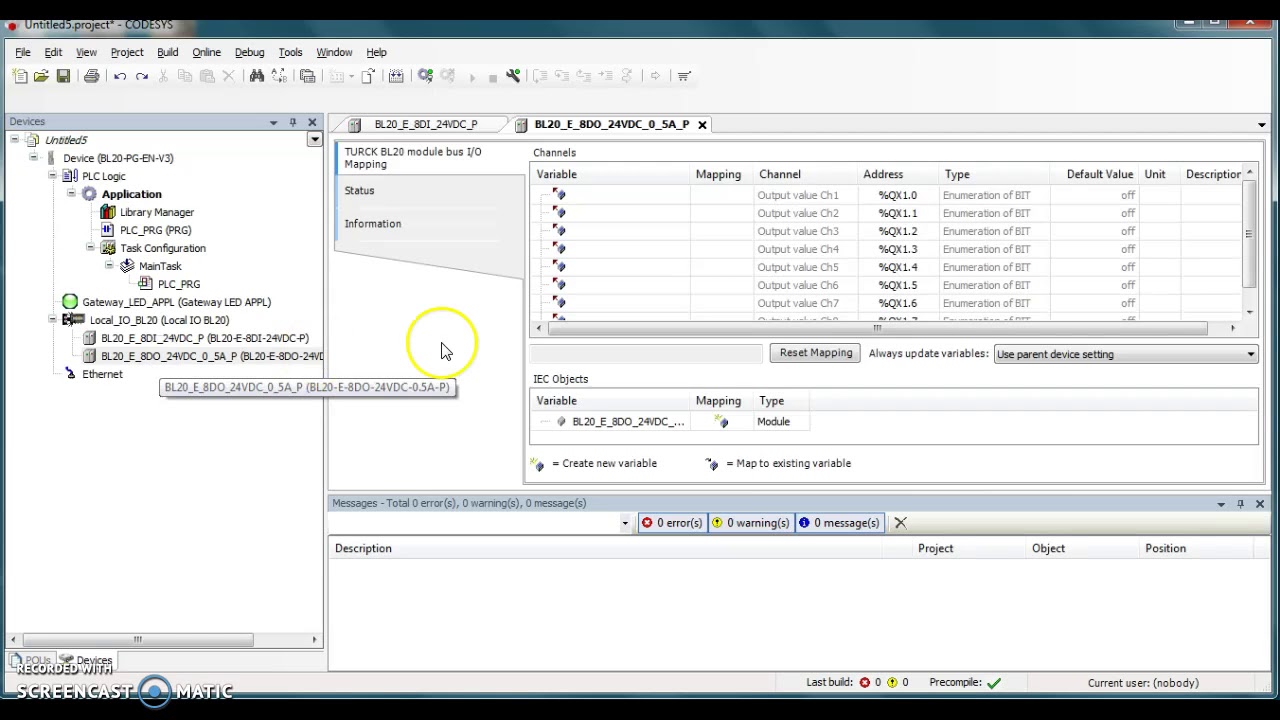Collapse the PLC Logic node
The height and width of the screenshot is (720, 1280).
[x=52, y=176]
